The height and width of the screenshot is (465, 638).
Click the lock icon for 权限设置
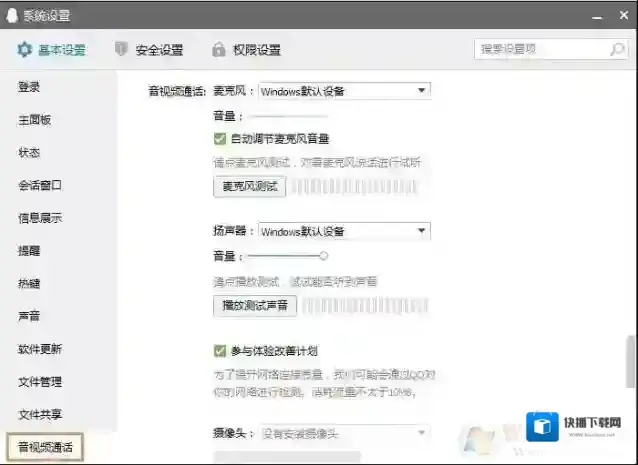218,50
